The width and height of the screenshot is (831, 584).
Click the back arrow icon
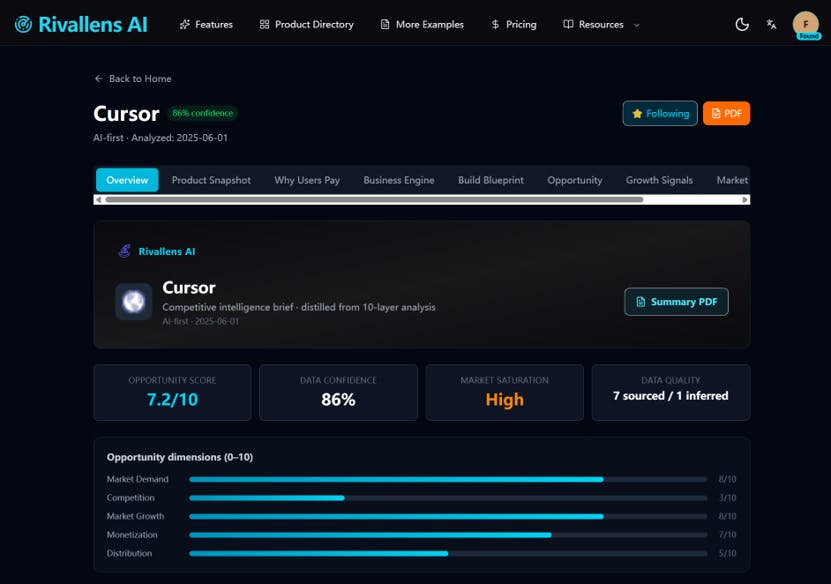[x=99, y=78]
